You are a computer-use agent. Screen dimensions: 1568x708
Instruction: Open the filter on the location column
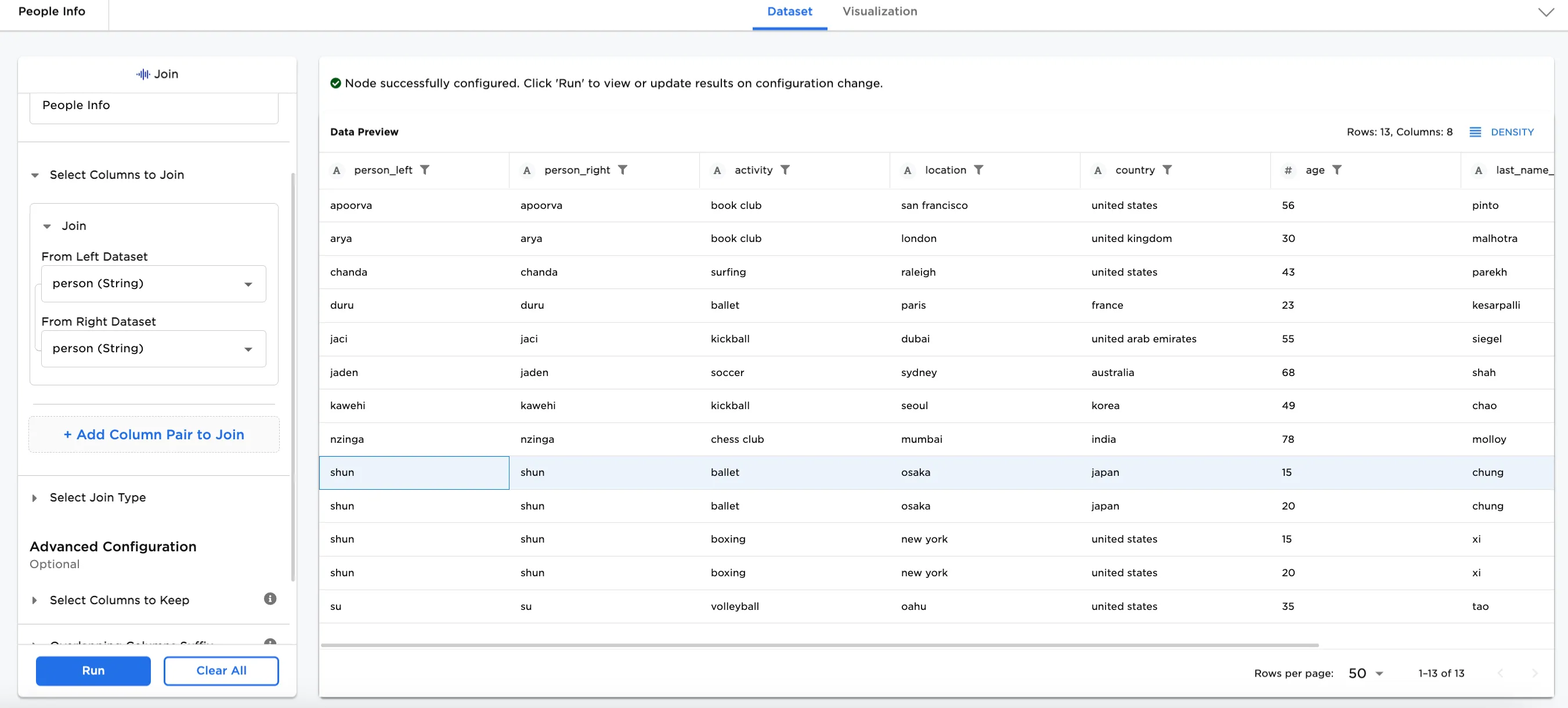tap(979, 170)
